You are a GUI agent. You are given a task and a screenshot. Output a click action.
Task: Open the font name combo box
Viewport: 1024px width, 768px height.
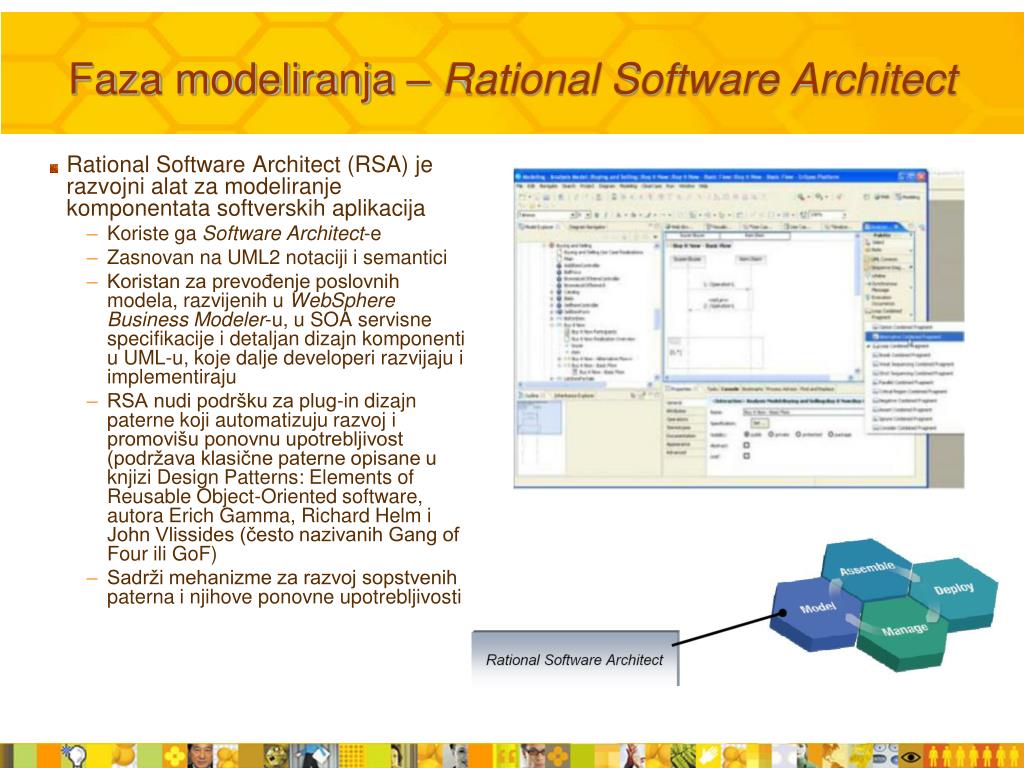[x=548, y=215]
